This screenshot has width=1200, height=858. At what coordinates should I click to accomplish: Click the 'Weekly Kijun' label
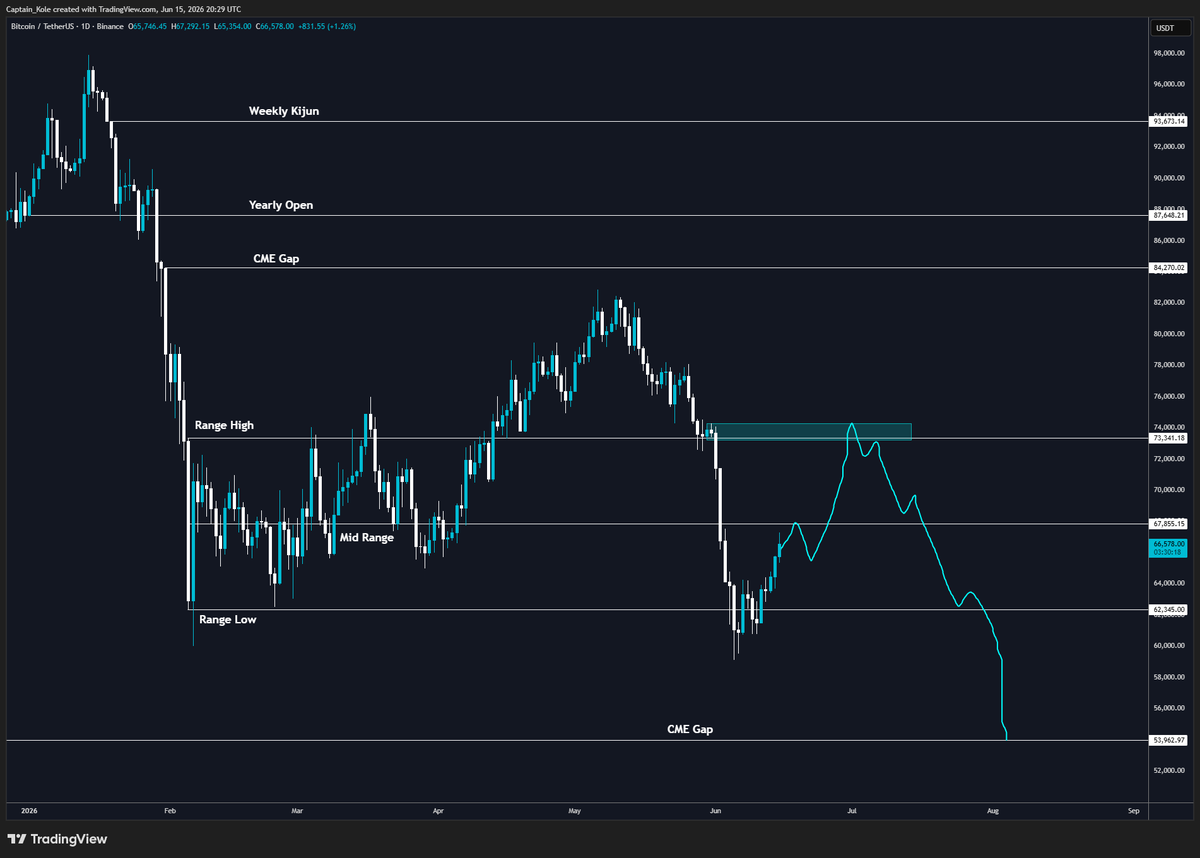pos(284,112)
